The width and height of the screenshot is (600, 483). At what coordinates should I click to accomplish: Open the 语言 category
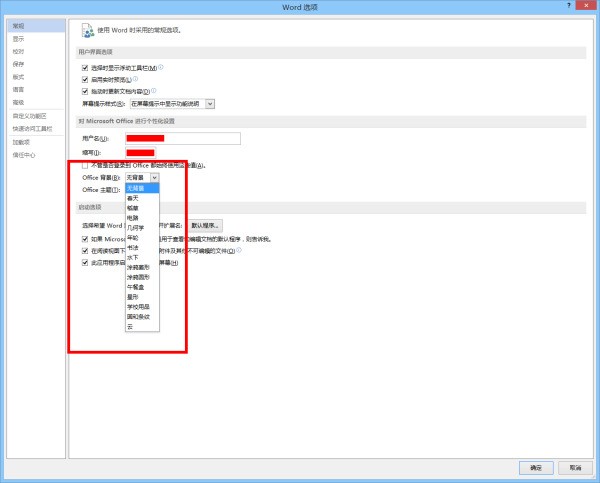36,90
